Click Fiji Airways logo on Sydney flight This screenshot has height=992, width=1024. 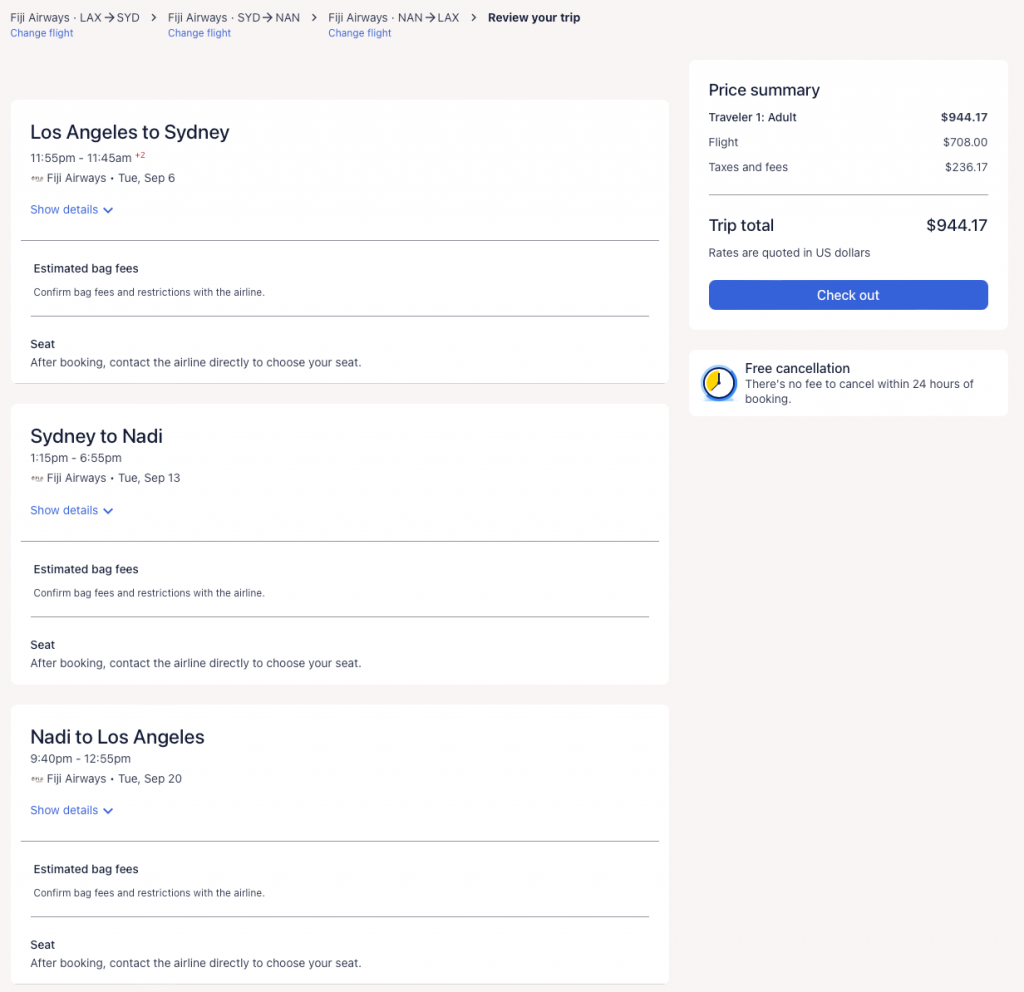(37, 179)
